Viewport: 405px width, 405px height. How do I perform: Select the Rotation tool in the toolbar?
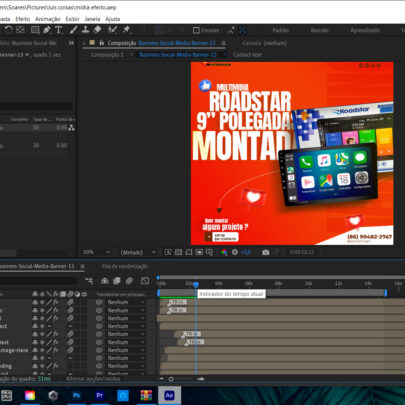coord(9,30)
